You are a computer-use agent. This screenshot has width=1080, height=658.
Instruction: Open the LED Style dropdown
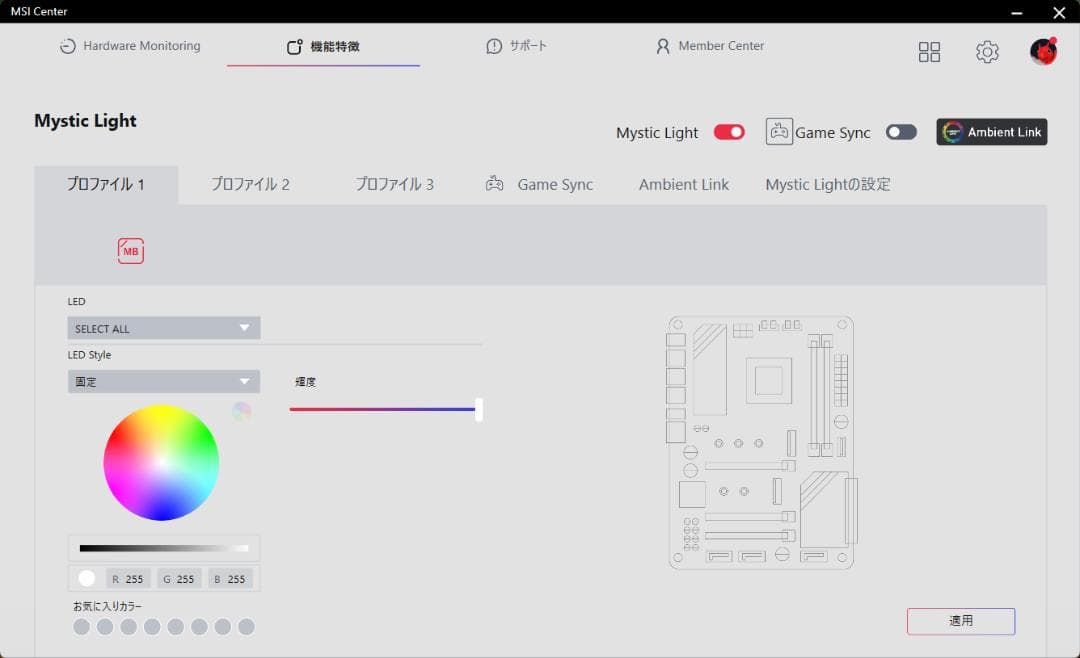pos(164,381)
